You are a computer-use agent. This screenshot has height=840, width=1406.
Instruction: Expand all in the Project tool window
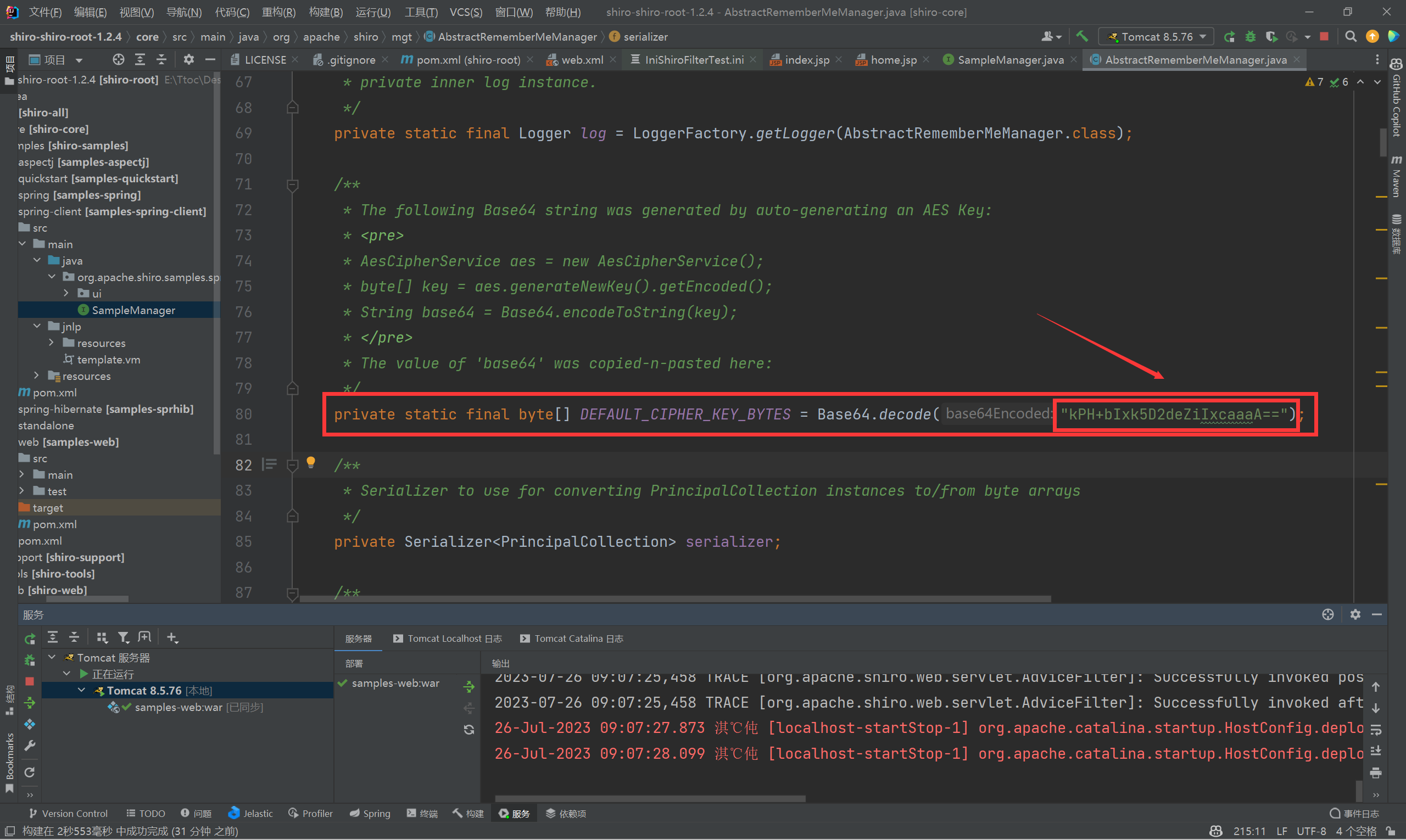(x=140, y=59)
